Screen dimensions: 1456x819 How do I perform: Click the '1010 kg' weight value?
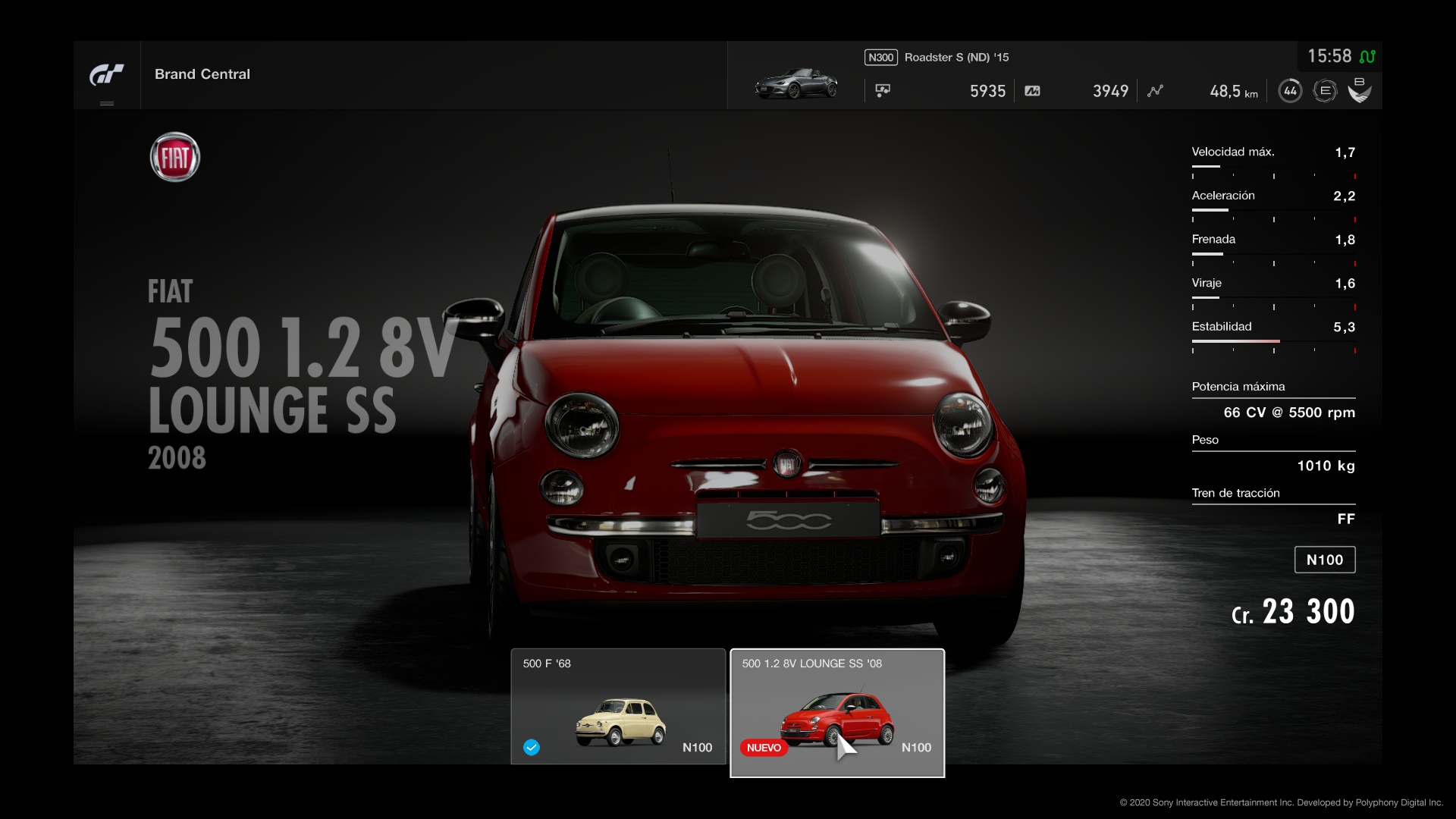click(1326, 466)
